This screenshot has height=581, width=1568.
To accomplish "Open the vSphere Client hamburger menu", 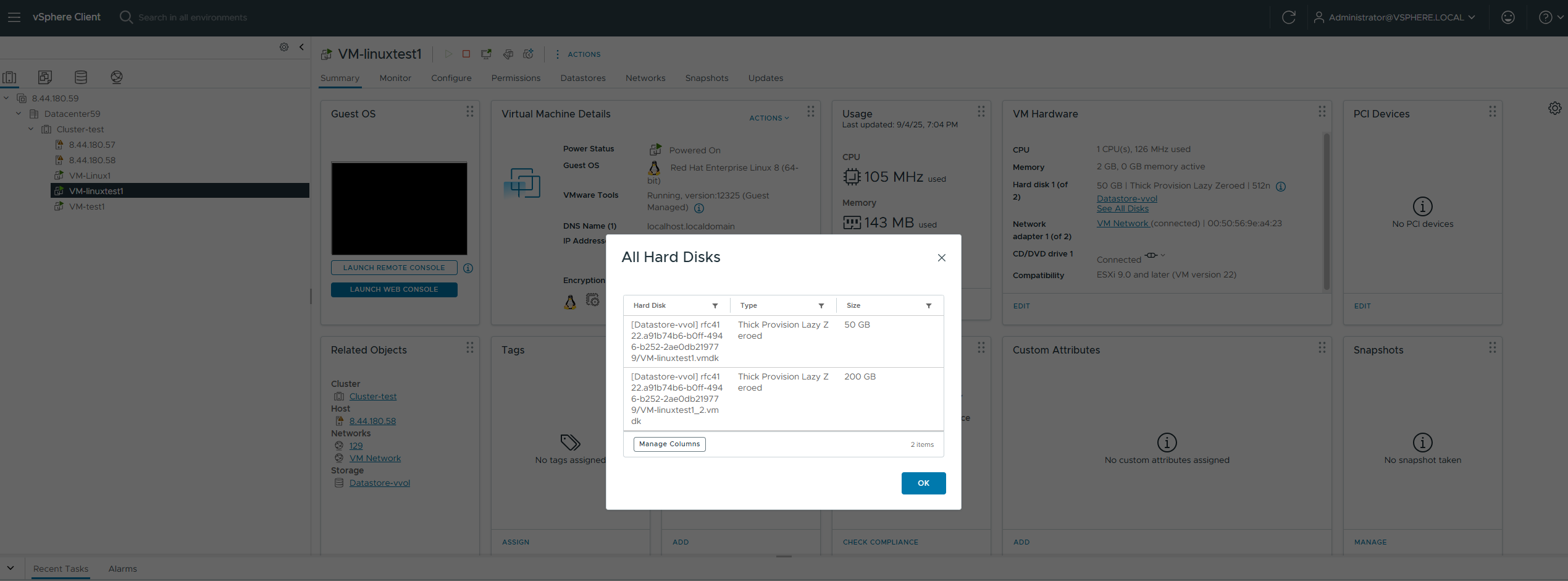I will click(14, 17).
